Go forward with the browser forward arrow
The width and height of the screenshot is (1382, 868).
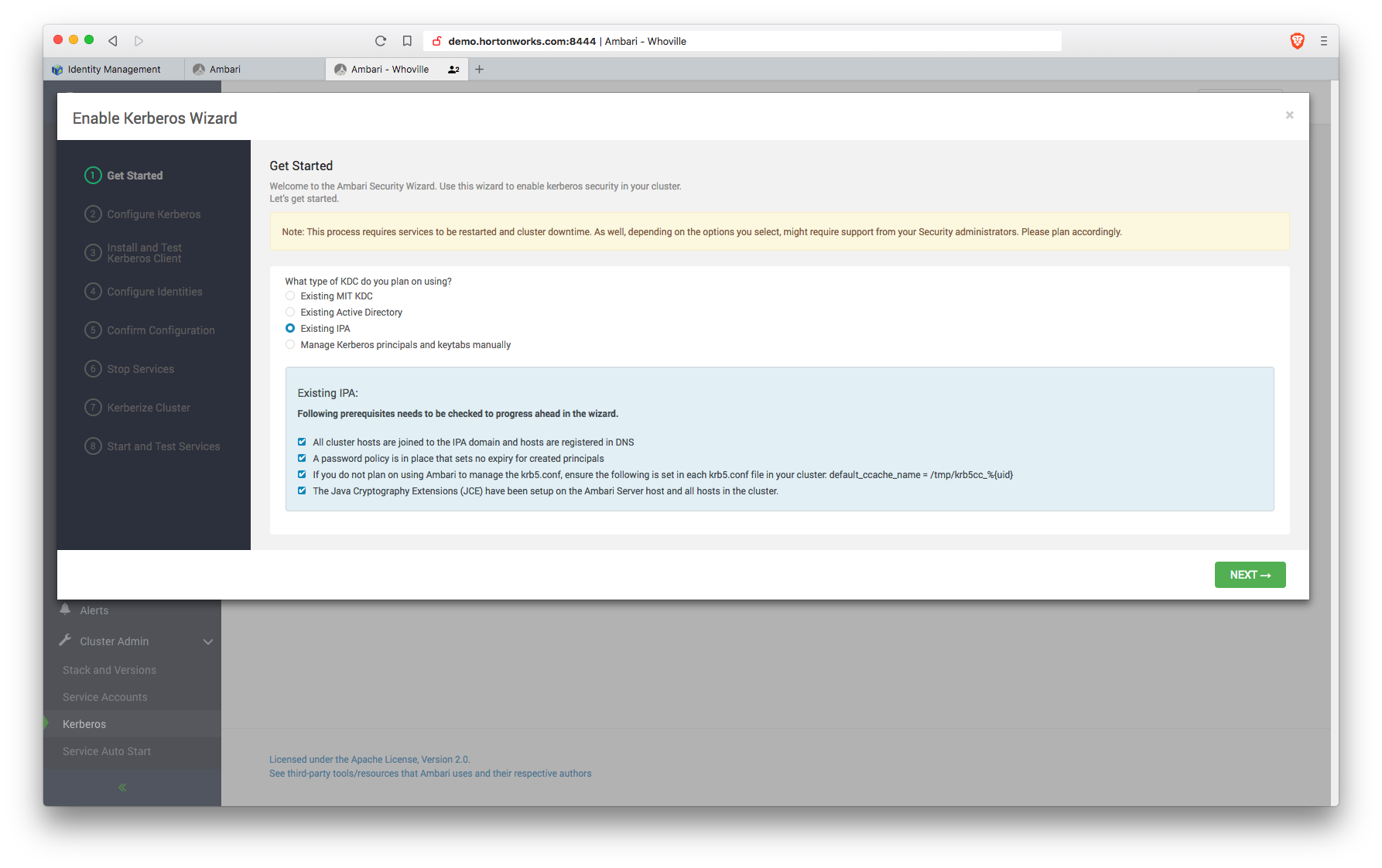139,41
